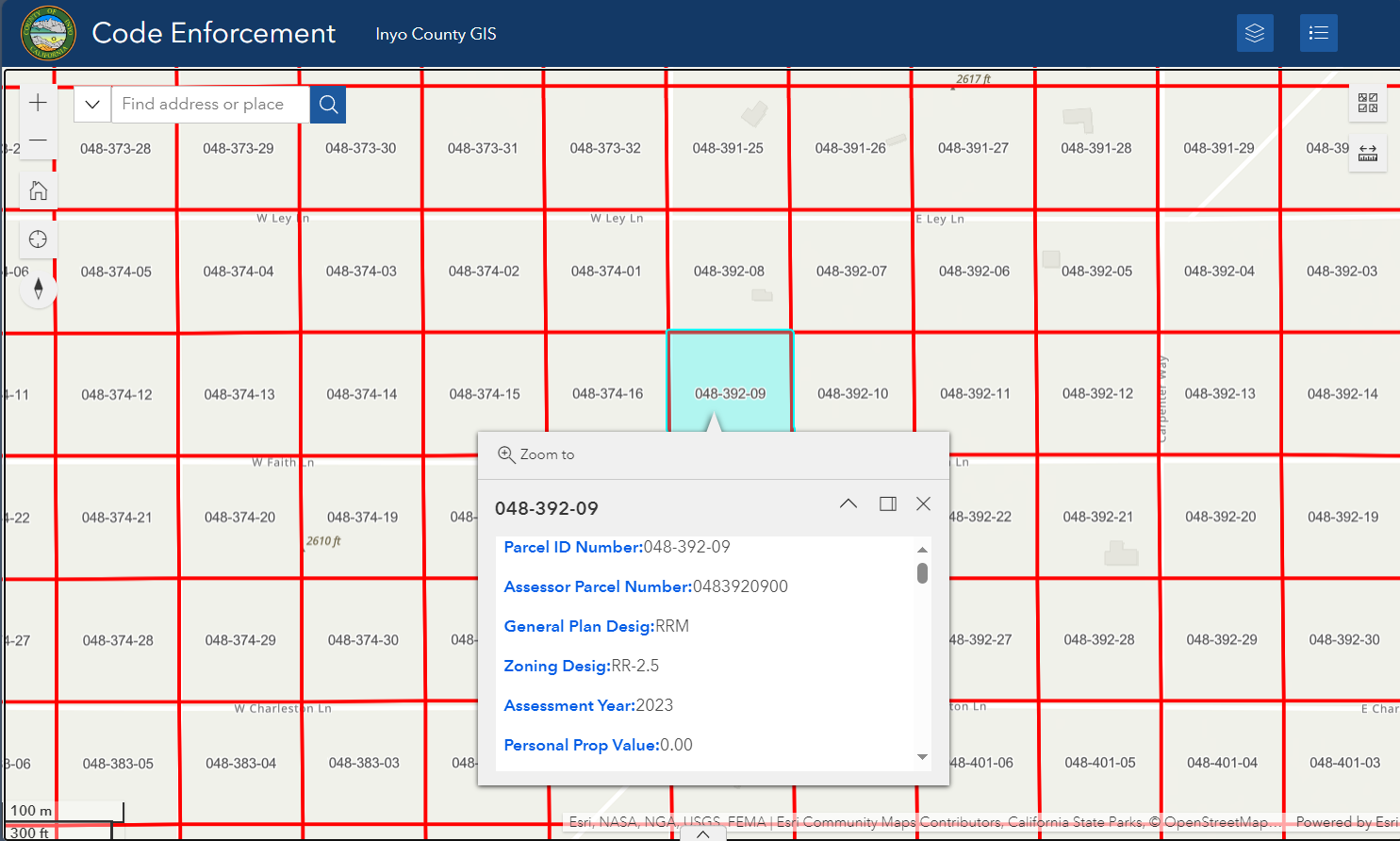Screen dimensions: 1400x841
Task: Open the legend list panel
Action: pos(1318,34)
